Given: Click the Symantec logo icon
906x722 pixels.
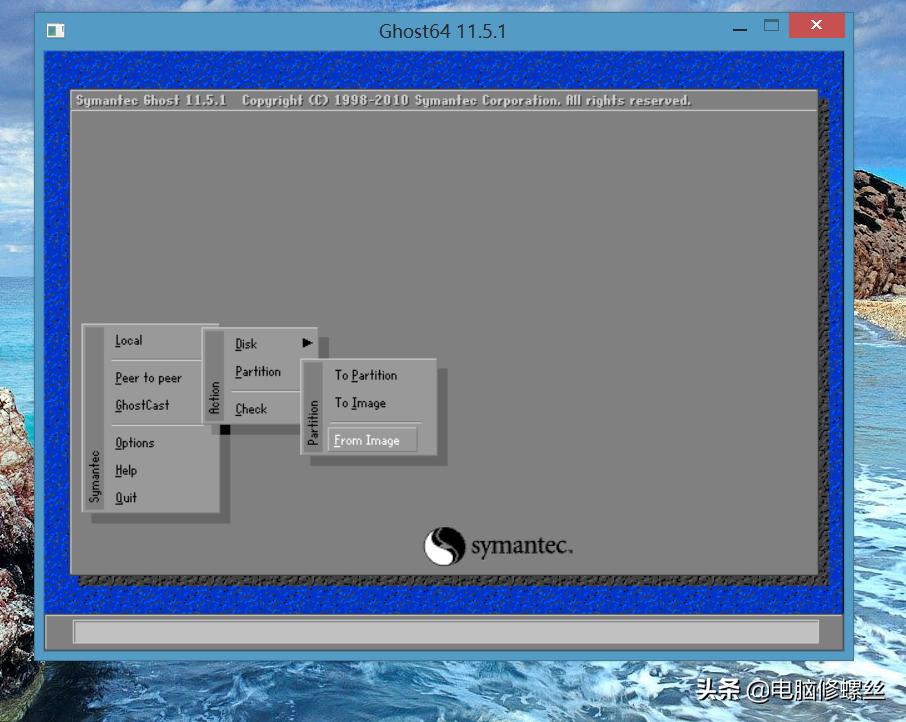Looking at the screenshot, I should coord(444,546).
